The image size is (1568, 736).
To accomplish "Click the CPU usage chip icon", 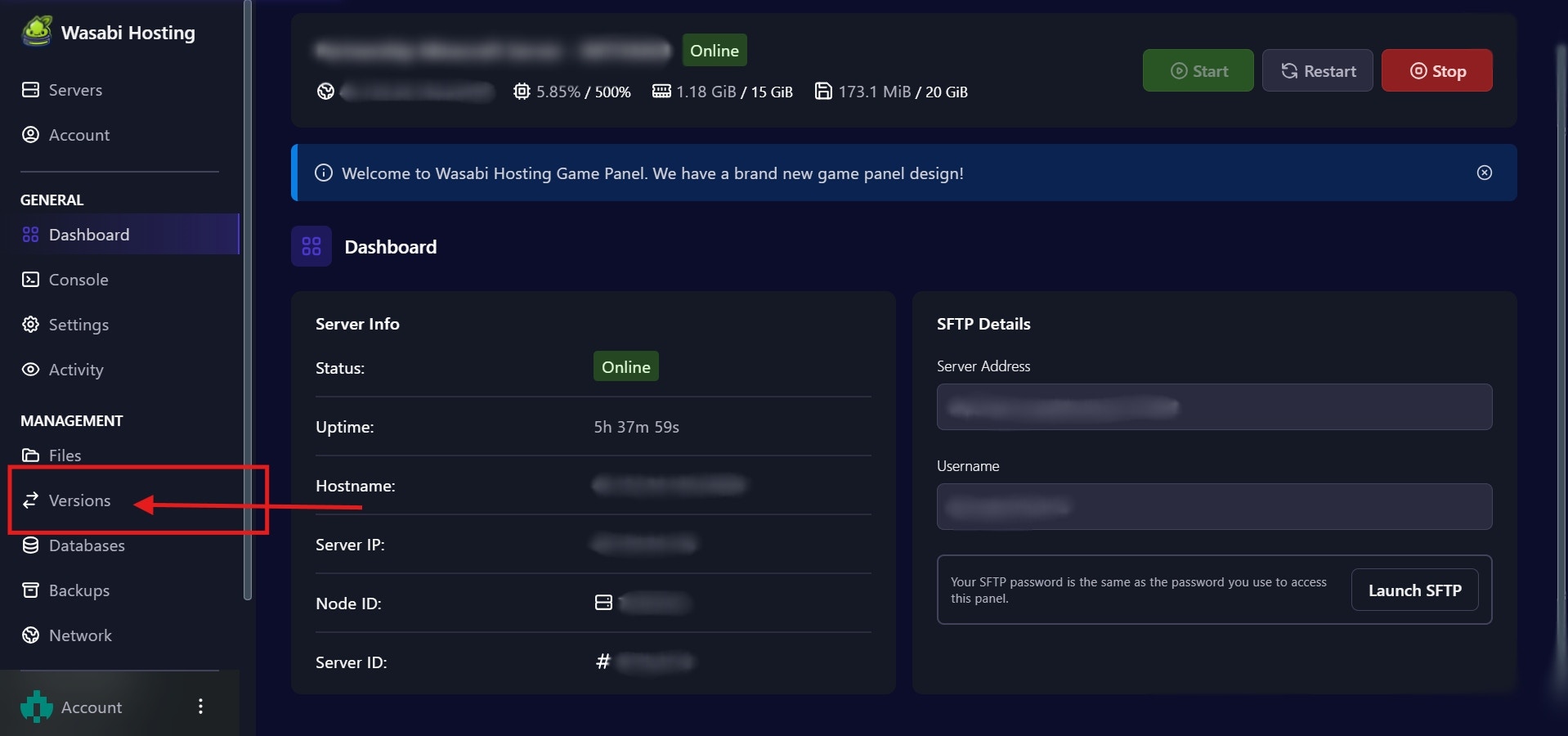I will tap(522, 92).
